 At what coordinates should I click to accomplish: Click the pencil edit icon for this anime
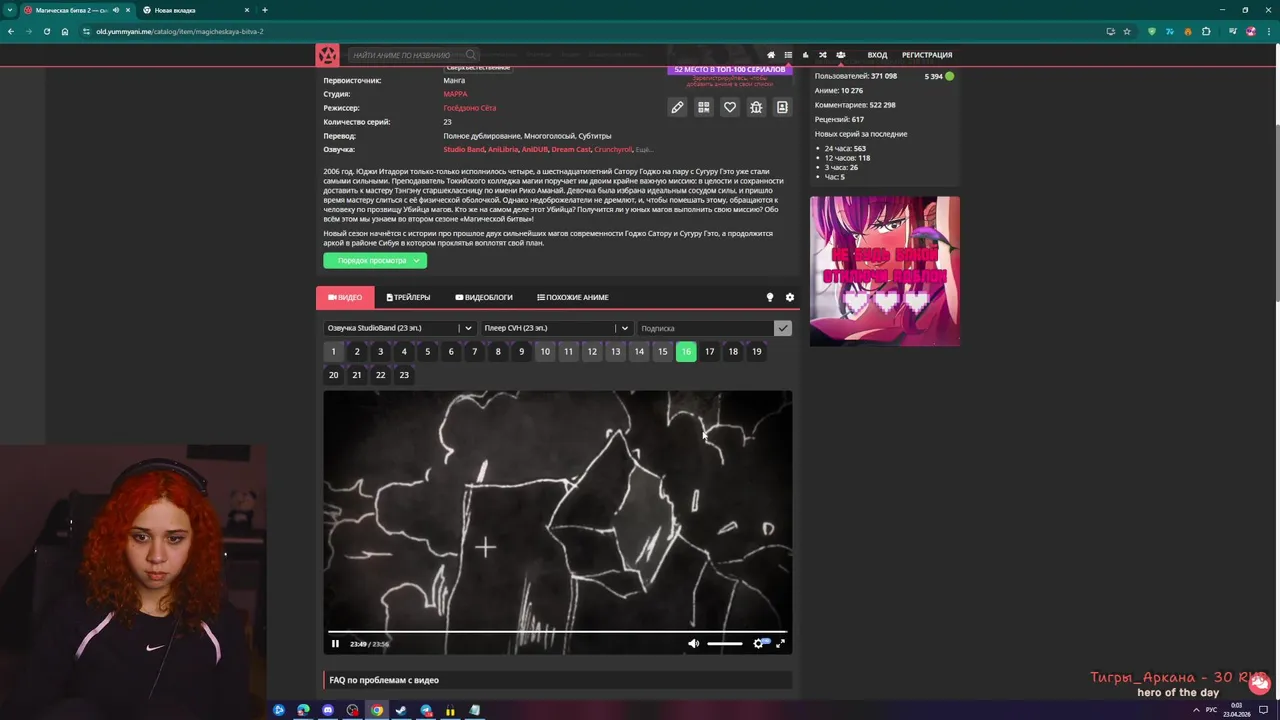pyautogui.click(x=677, y=107)
